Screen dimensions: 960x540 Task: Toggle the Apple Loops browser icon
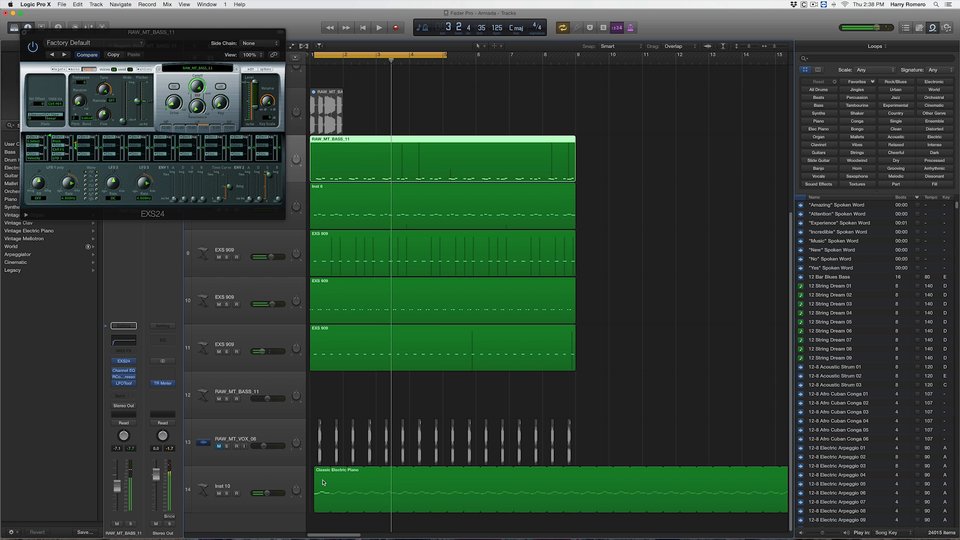click(x=932, y=28)
